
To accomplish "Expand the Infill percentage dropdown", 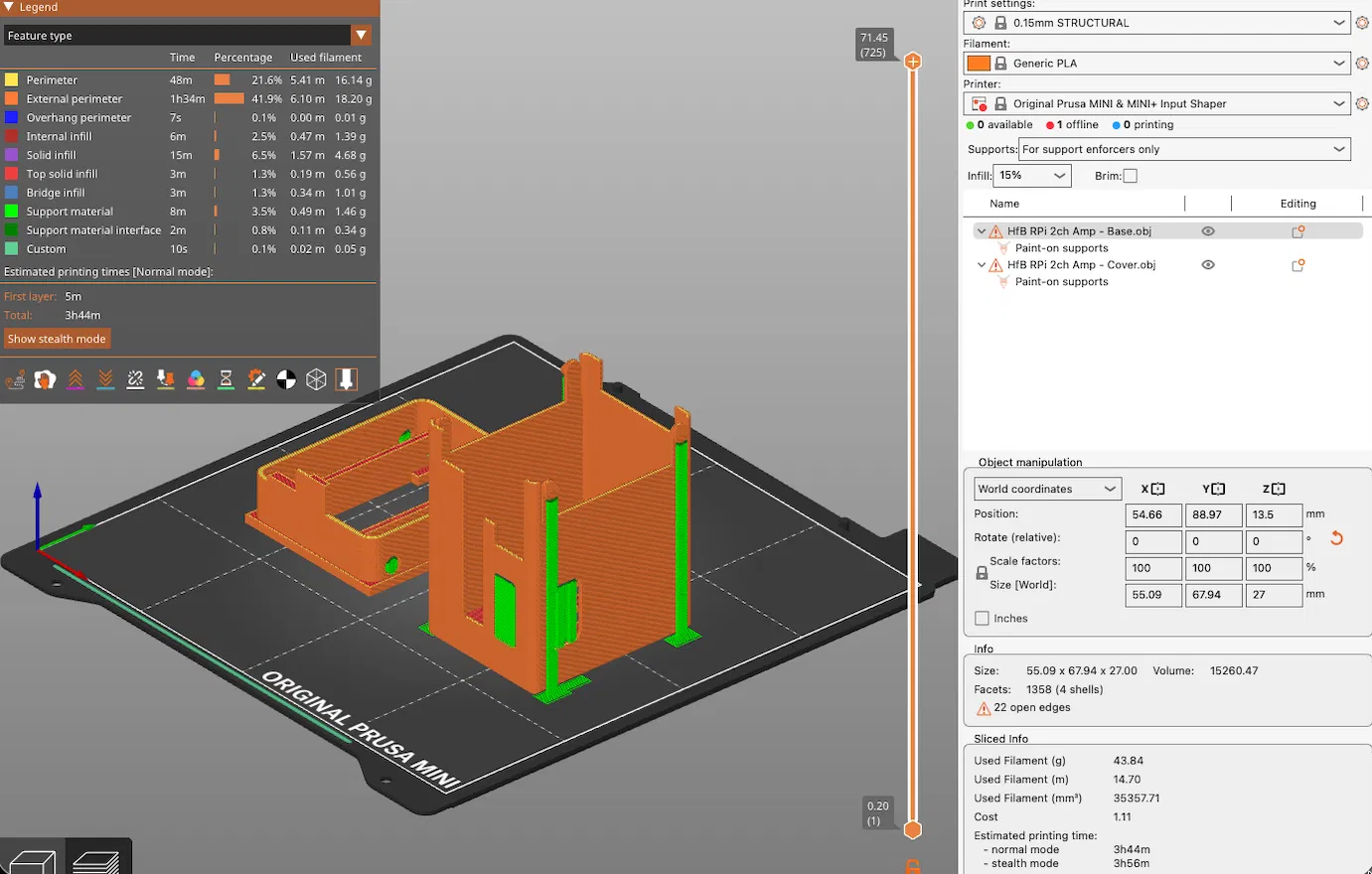I will (1032, 176).
